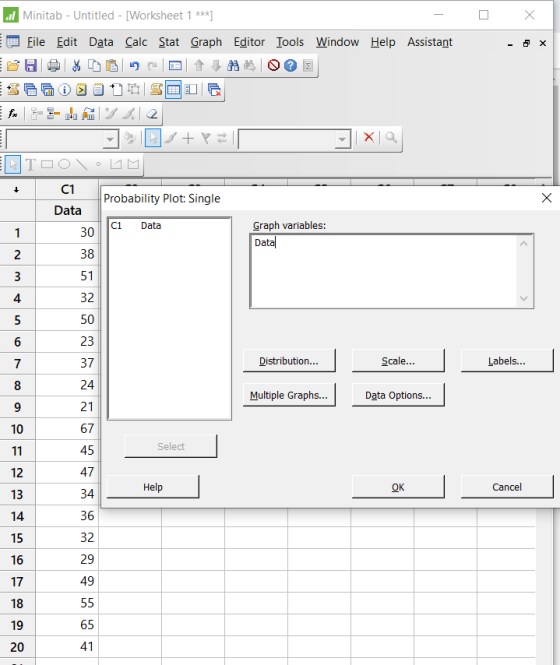
Task: Click the Graph variables scroll up arrow
Action: [x=524, y=243]
